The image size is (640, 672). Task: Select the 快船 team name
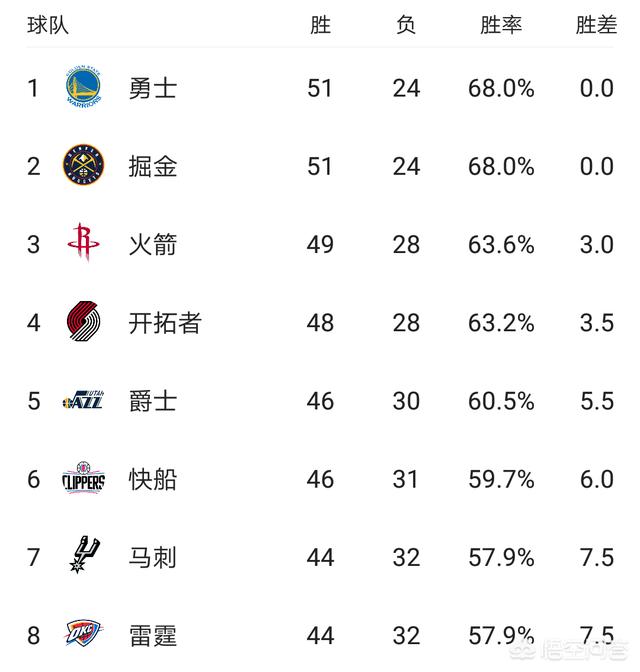coord(153,479)
